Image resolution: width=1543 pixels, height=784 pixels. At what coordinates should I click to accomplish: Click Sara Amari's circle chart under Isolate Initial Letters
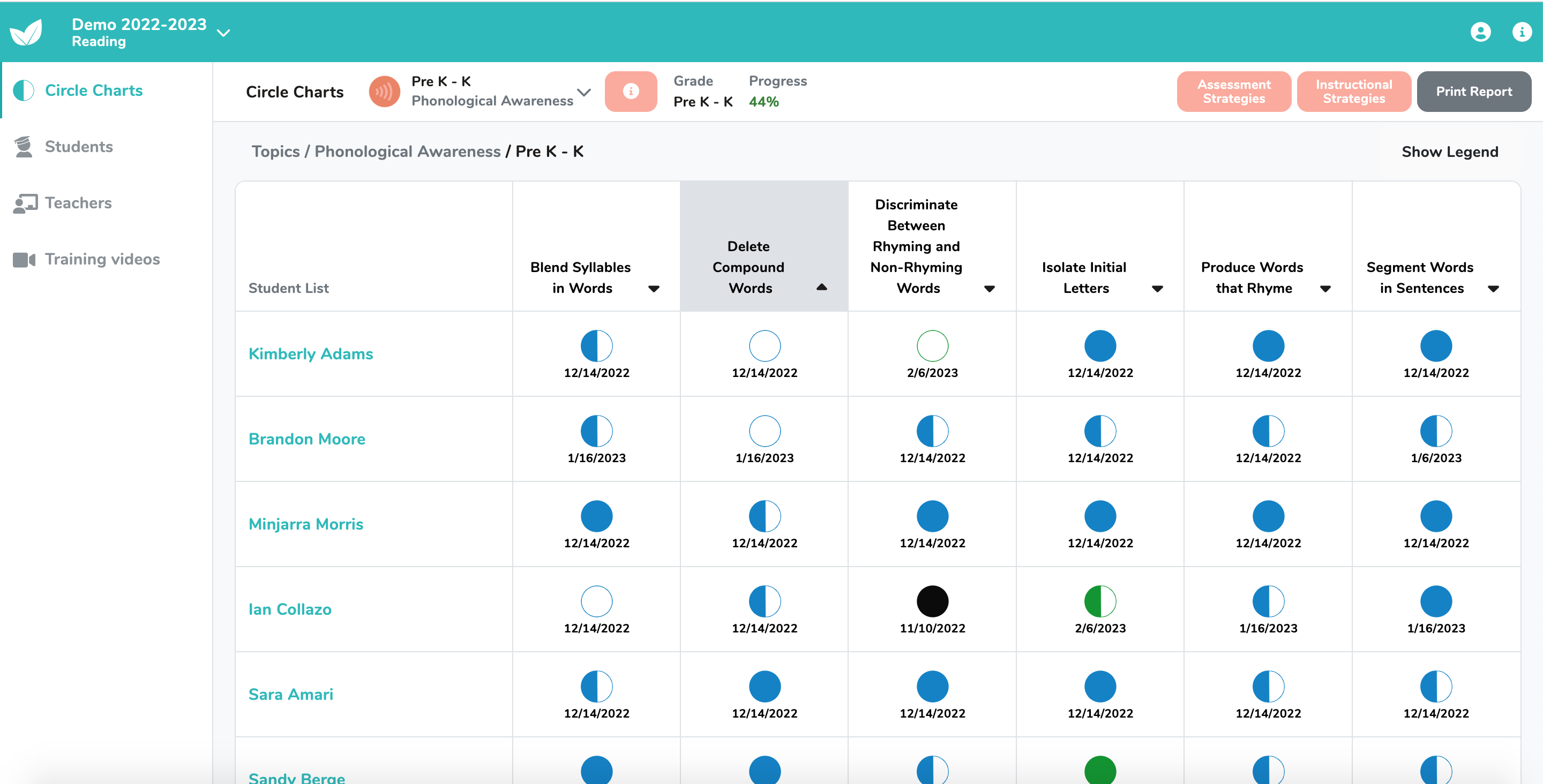tap(1100, 687)
